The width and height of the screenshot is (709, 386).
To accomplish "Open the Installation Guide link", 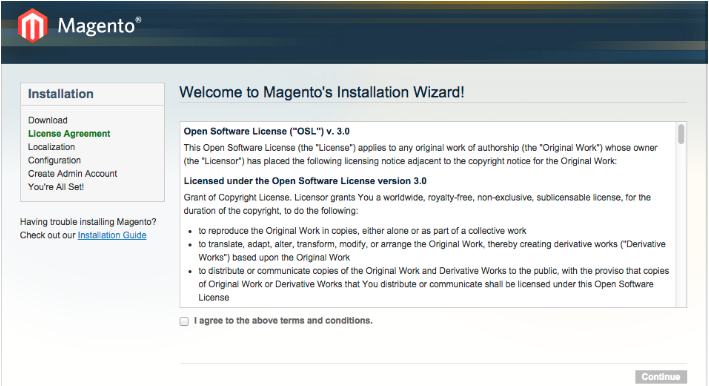I will 112,235.
